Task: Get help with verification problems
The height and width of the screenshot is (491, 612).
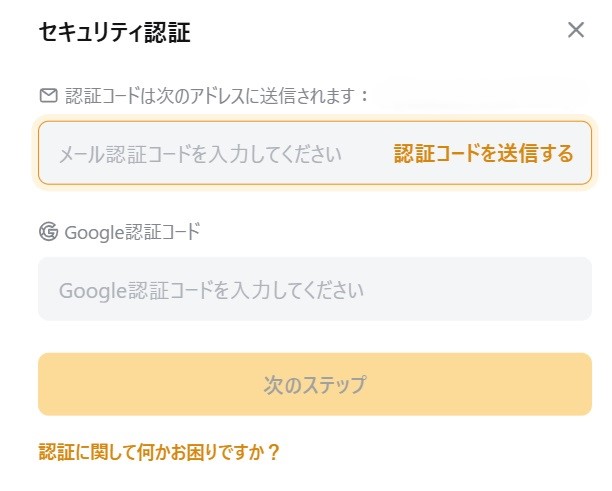Action: (159, 452)
